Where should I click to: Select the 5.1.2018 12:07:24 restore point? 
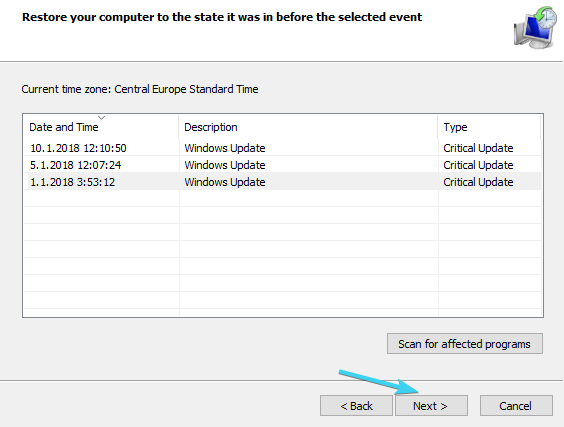click(282, 165)
